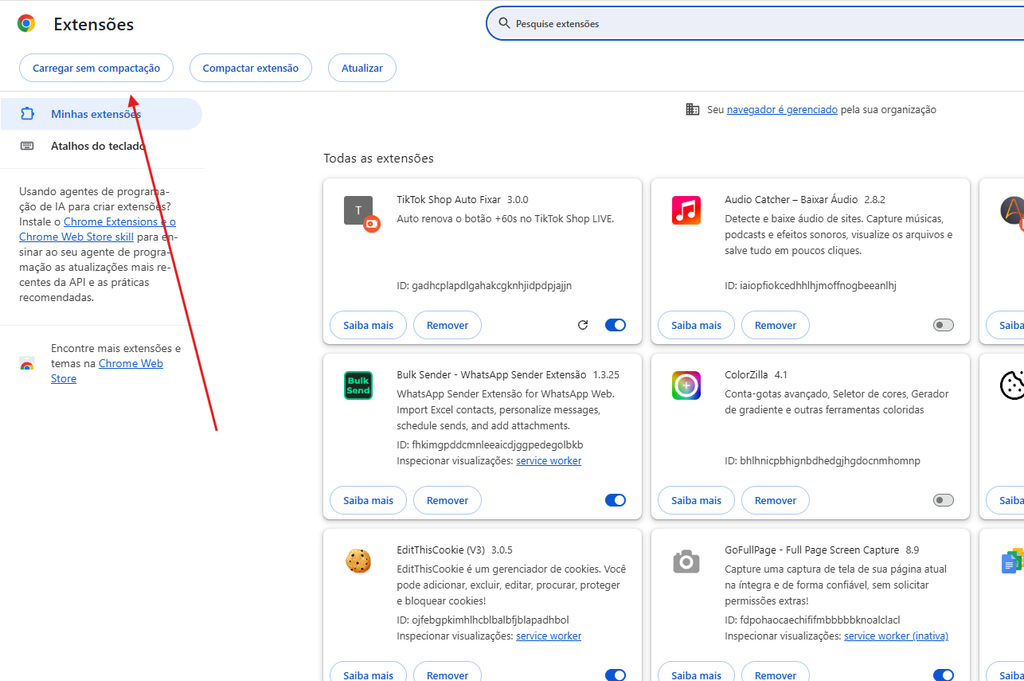Open Saiba mais for Audio Catcher
The width and height of the screenshot is (1024, 681).
[x=696, y=325]
